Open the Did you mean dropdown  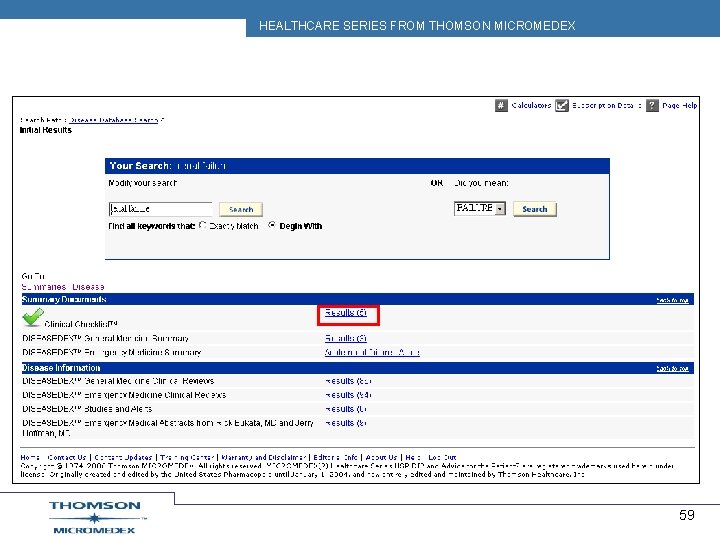[x=480, y=208]
